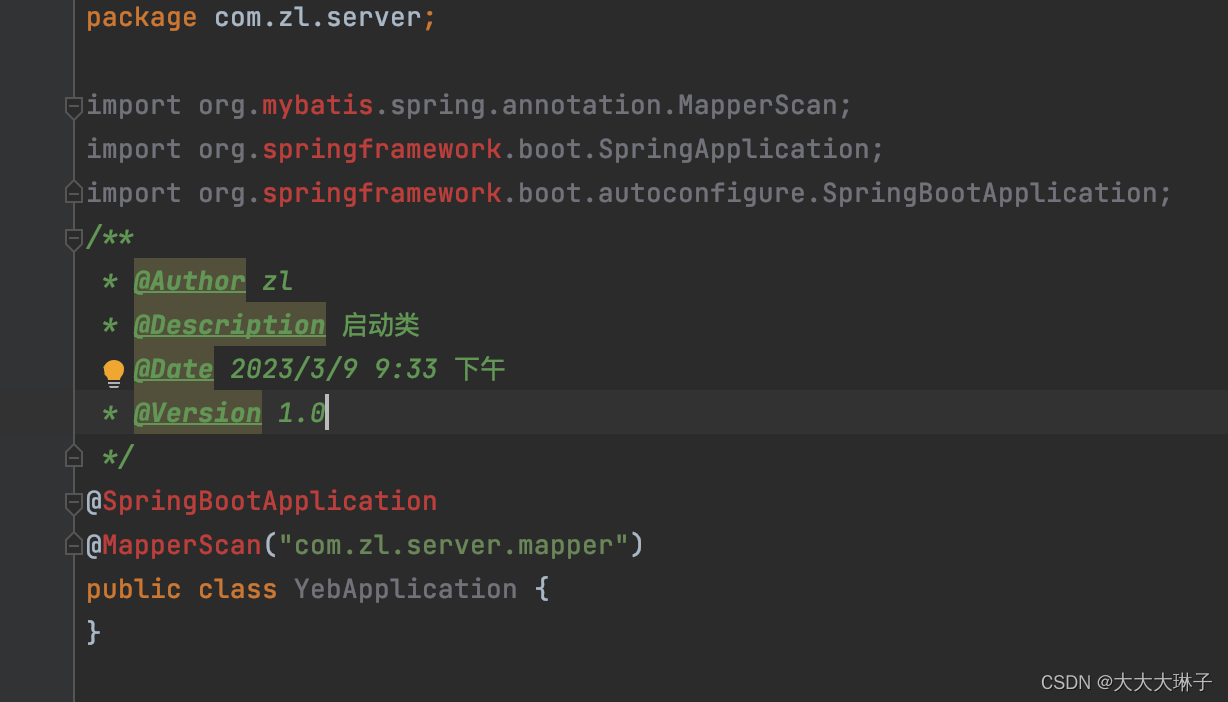Click the @Author Javadoc tag
The image size is (1228, 702).
coord(189,281)
